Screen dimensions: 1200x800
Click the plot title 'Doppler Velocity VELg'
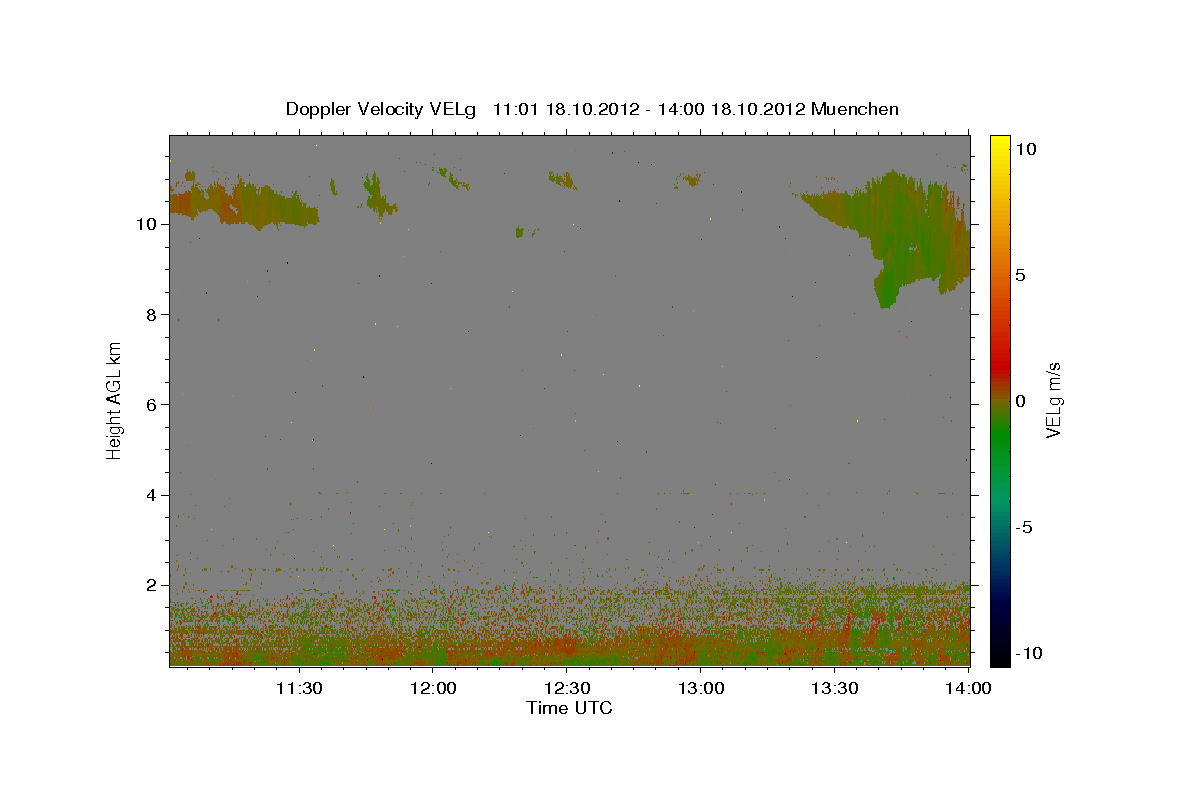(x=382, y=109)
